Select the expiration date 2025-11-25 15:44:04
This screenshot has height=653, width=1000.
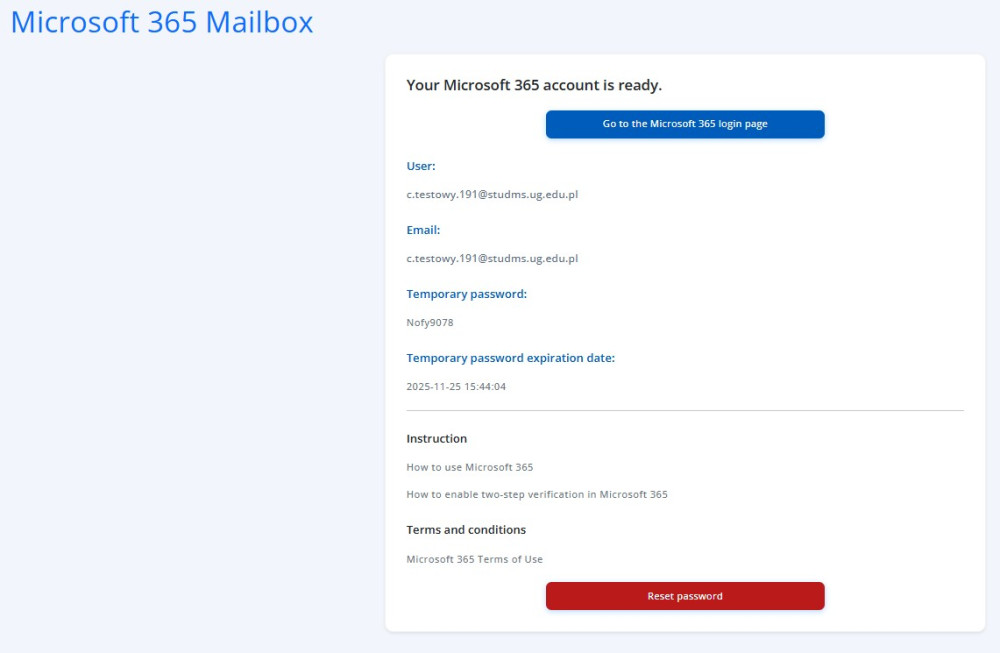456,386
